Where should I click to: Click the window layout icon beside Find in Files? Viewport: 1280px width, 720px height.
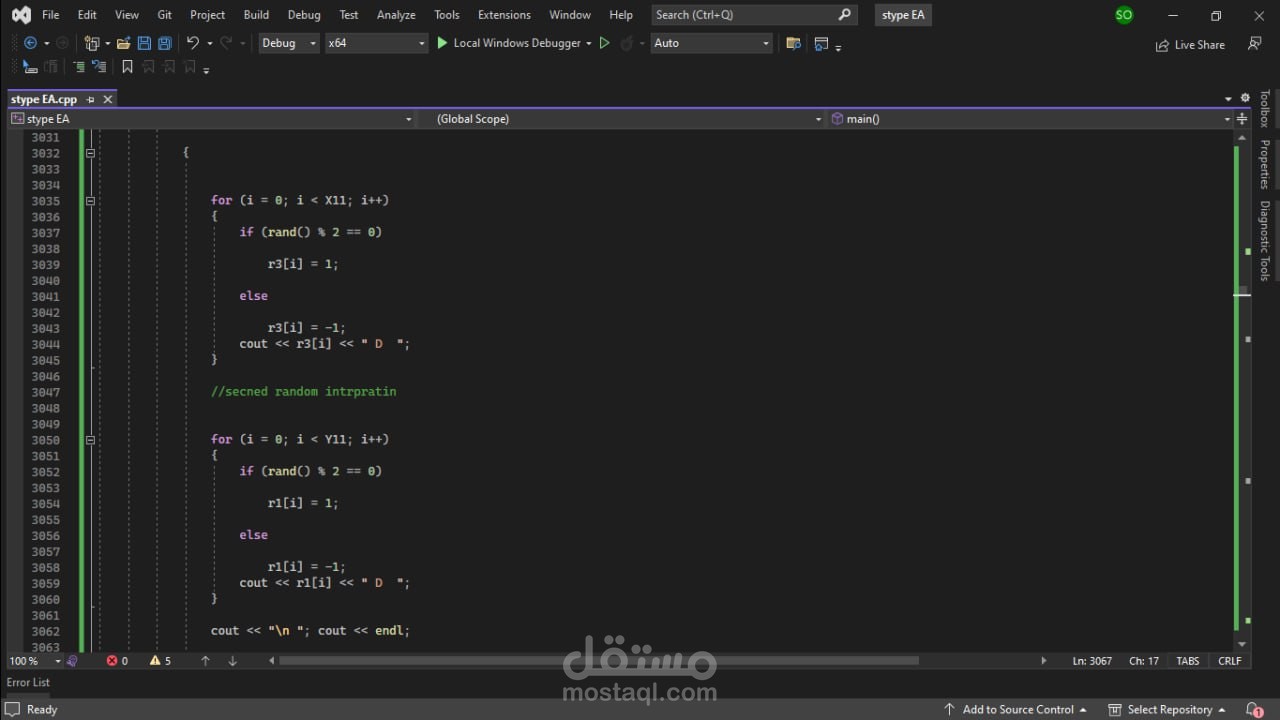(821, 43)
